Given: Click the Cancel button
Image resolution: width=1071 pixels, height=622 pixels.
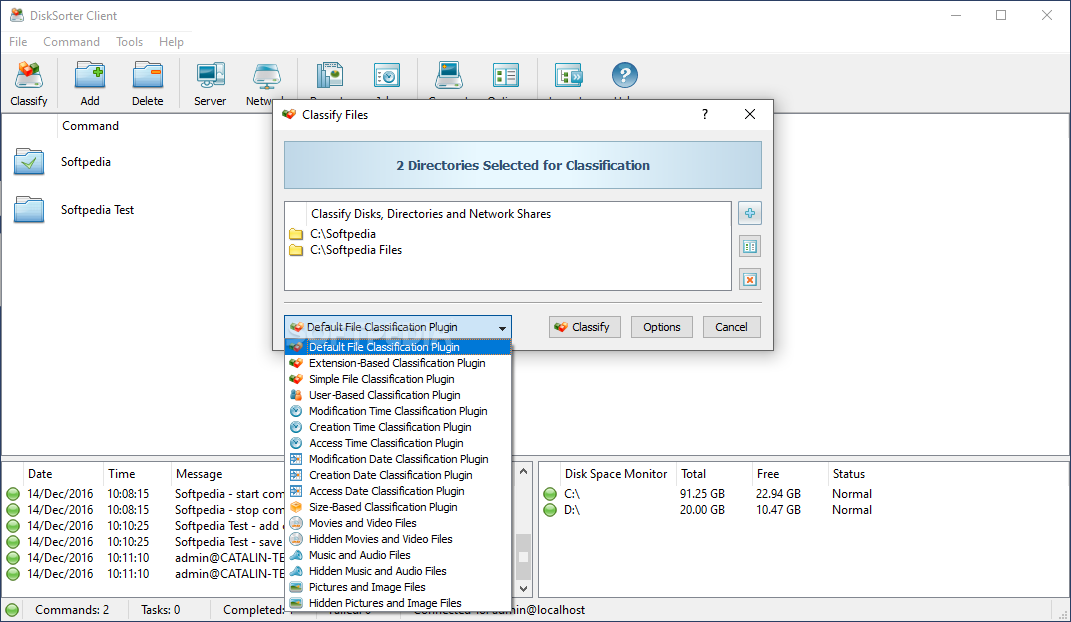Looking at the screenshot, I should click(x=731, y=327).
